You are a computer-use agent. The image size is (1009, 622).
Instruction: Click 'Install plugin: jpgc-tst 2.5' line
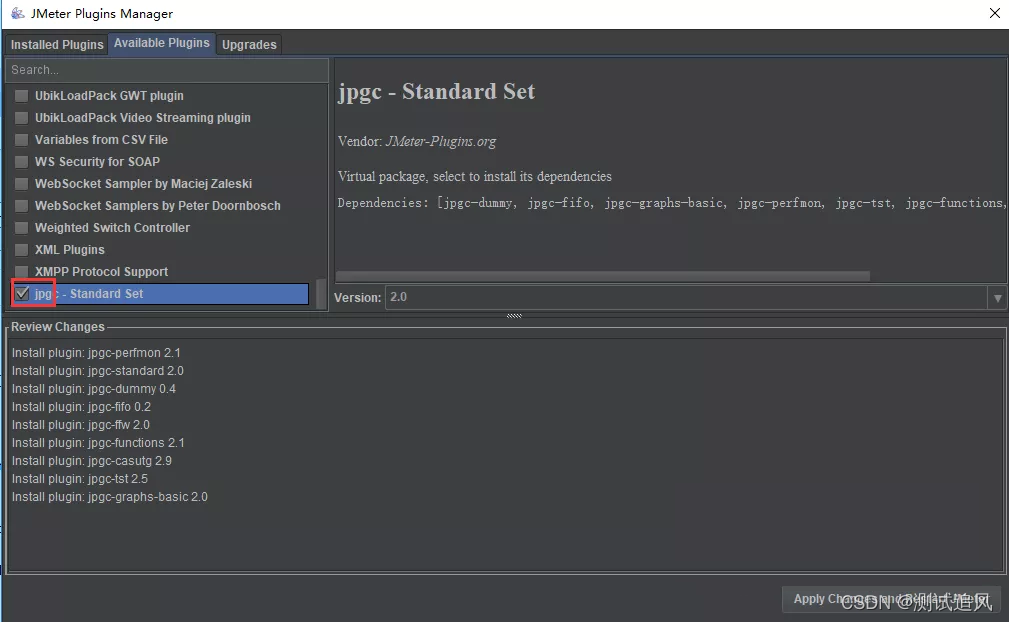[80, 479]
